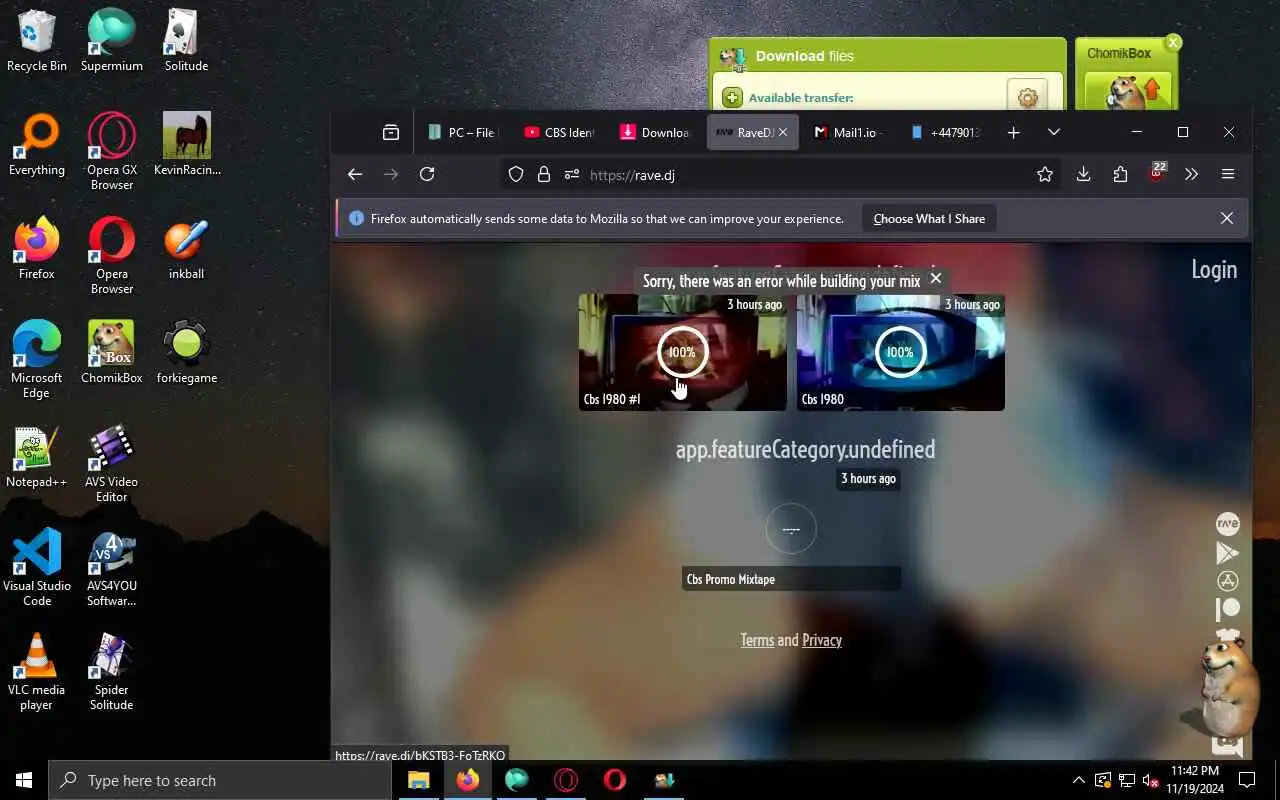The width and height of the screenshot is (1280, 800).
Task: Open Terms link
Action: coord(757,640)
